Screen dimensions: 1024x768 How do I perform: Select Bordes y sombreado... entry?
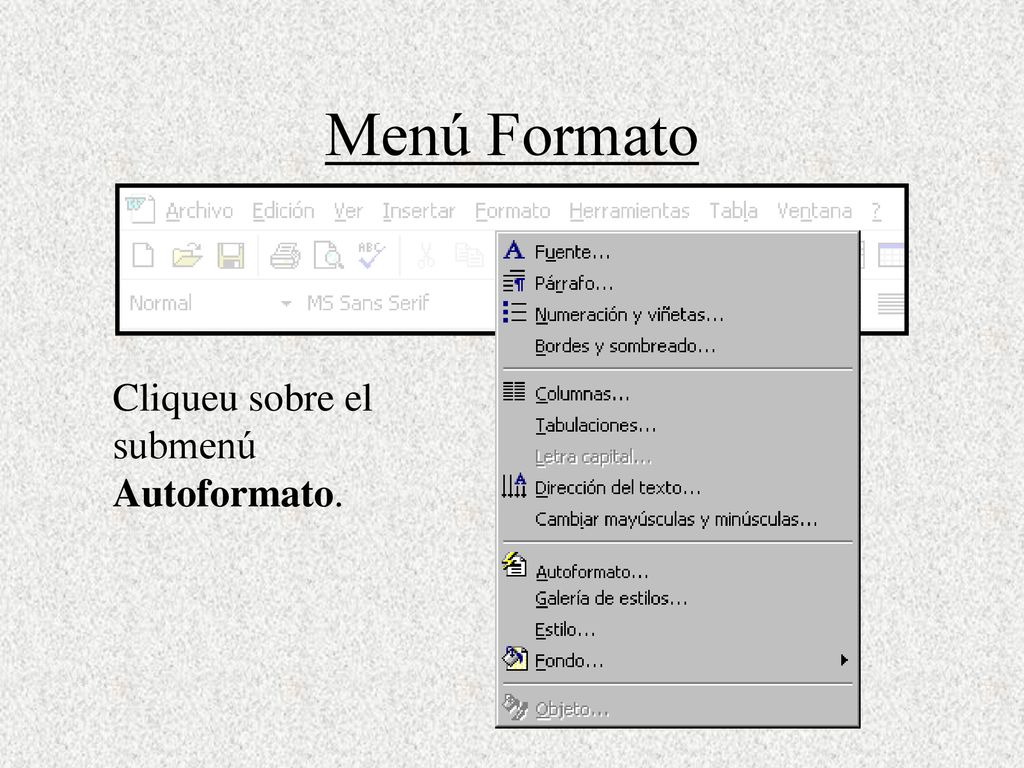(678, 346)
